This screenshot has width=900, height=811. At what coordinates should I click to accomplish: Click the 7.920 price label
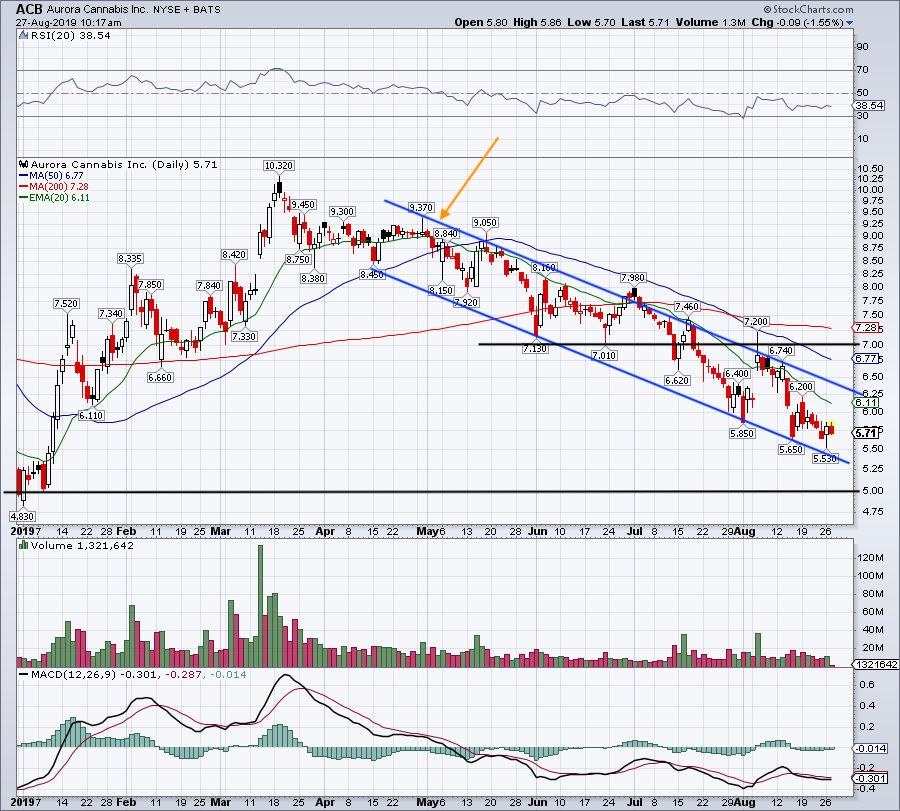point(466,302)
